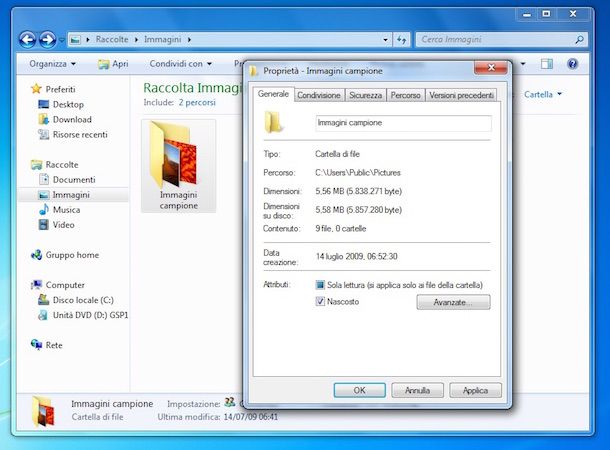Click Ultima modifica date in details pane
The image size is (610, 450).
pos(251,417)
